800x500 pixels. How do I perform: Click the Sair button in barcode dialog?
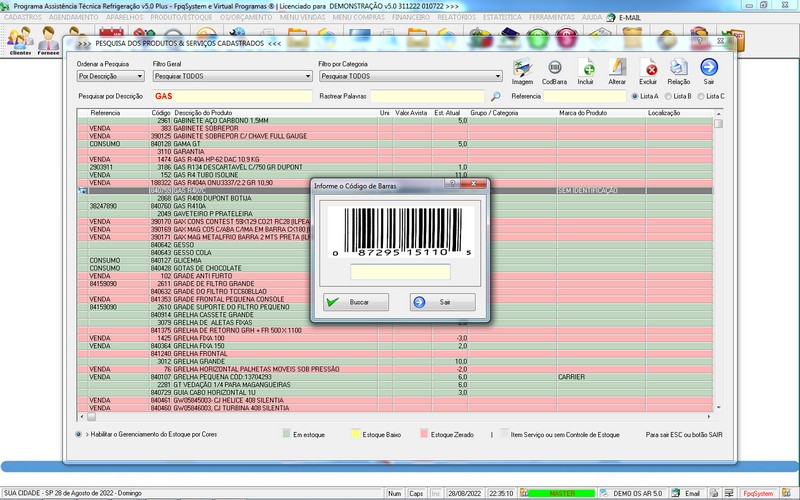point(442,302)
